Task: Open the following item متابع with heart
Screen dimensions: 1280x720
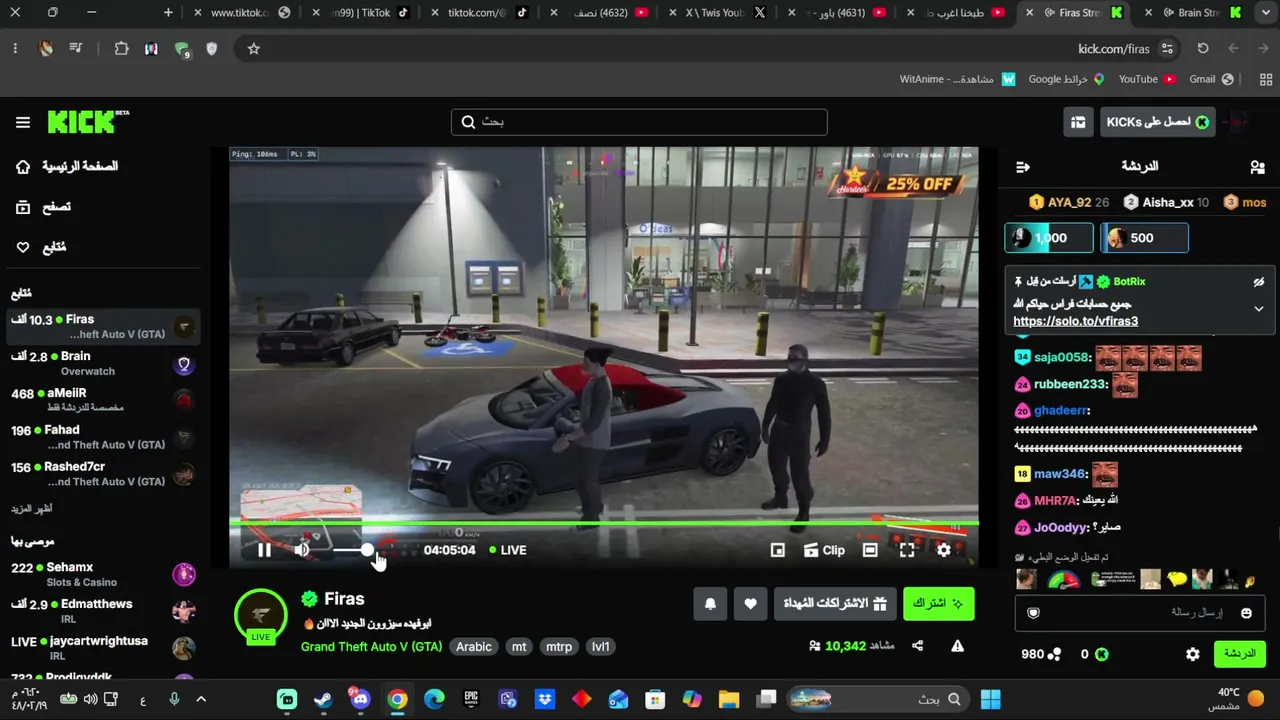Action: (x=41, y=247)
